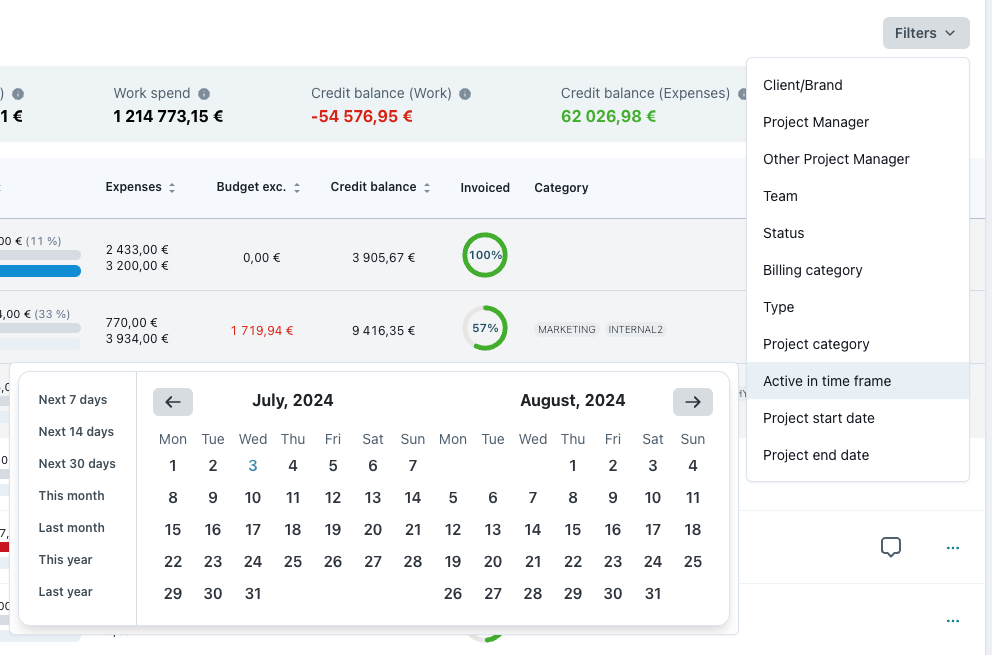This screenshot has height=655, width=992.
Task: Click the MARKETING category tag
Action: coord(567,330)
